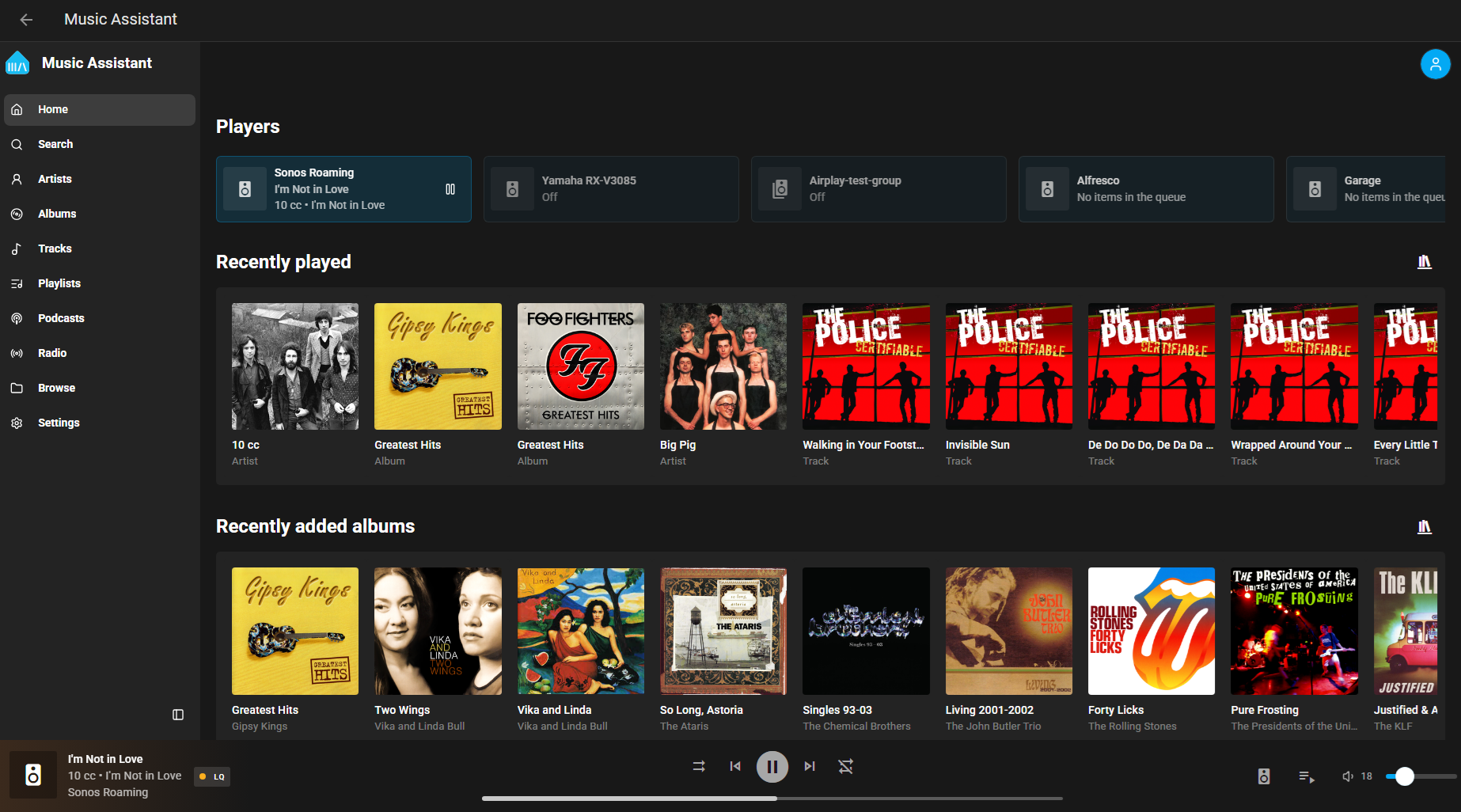The width and height of the screenshot is (1461, 812).
Task: Collapse the sidebar with panel icon
Action: coord(178,715)
